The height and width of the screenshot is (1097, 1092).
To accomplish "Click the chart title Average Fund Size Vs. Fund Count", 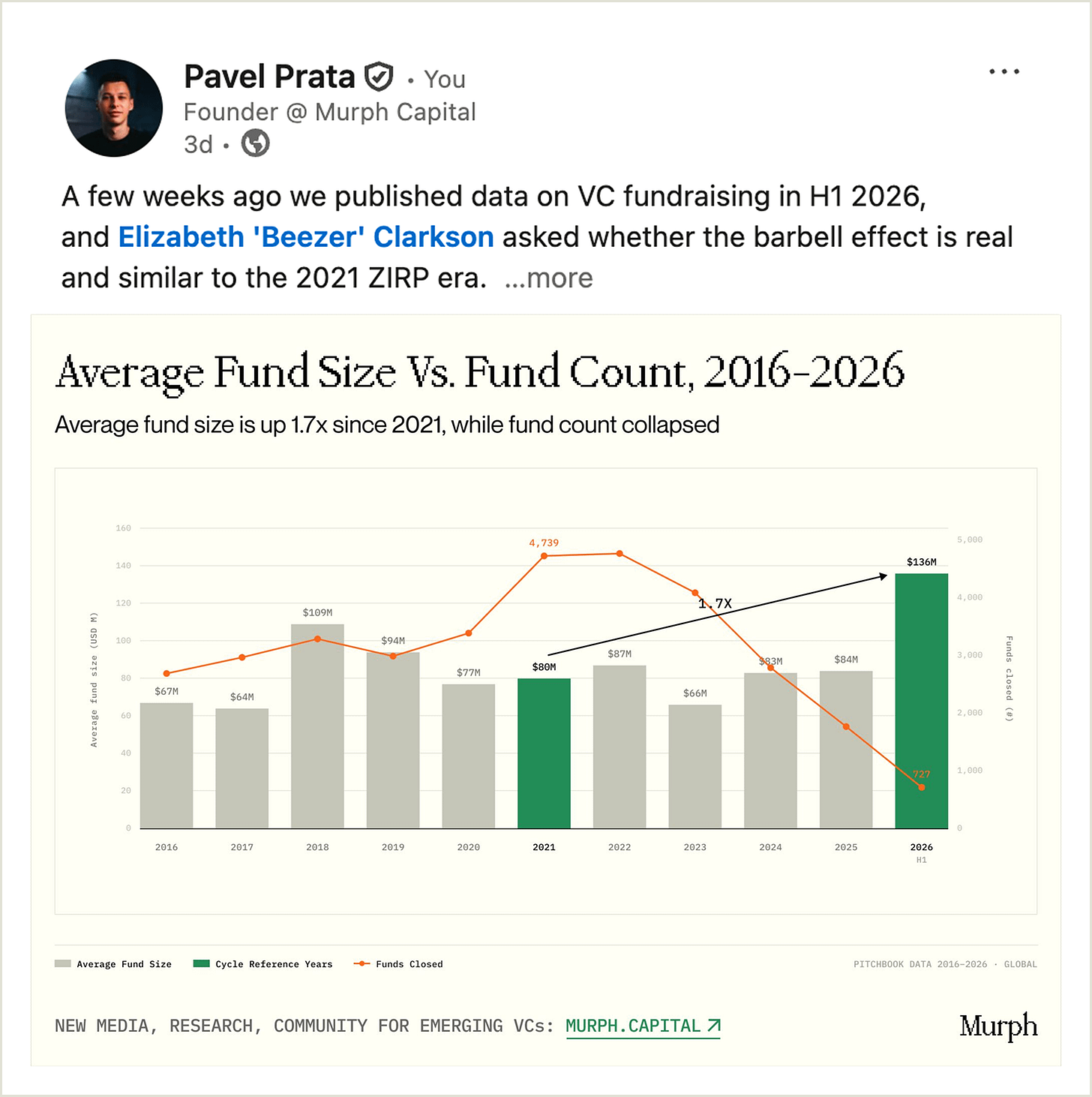I will [480, 371].
